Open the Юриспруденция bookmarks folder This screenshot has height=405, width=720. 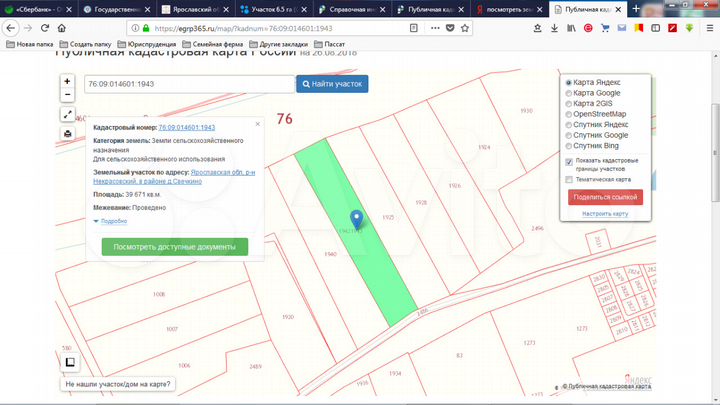pyautogui.click(x=153, y=45)
